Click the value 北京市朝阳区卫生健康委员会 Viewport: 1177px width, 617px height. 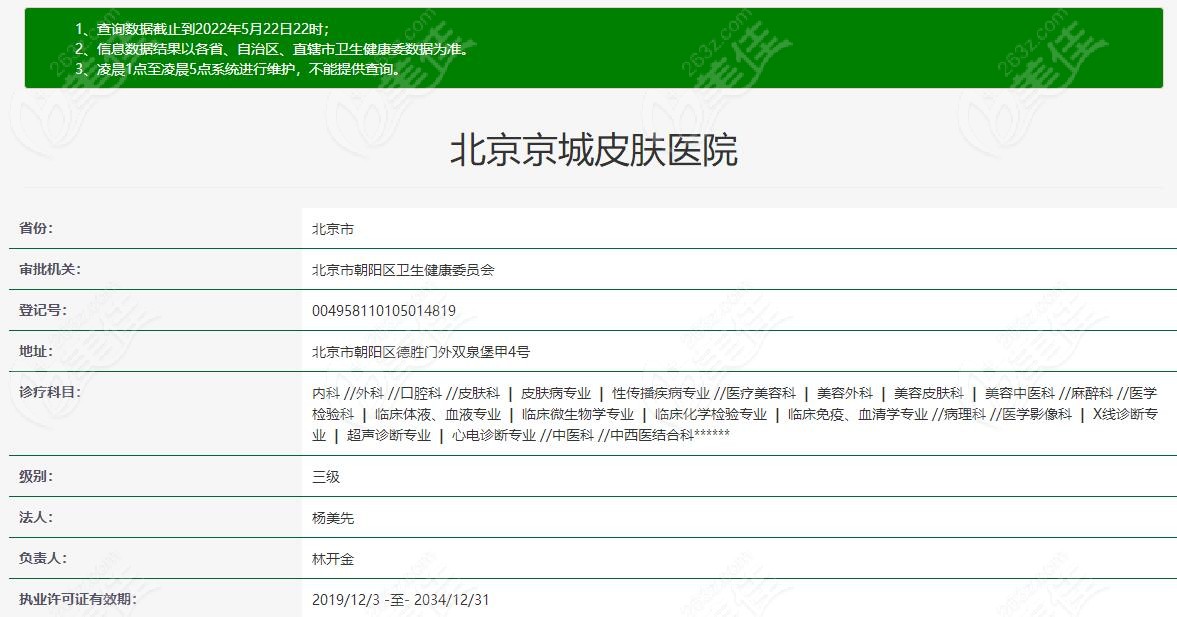point(402,270)
